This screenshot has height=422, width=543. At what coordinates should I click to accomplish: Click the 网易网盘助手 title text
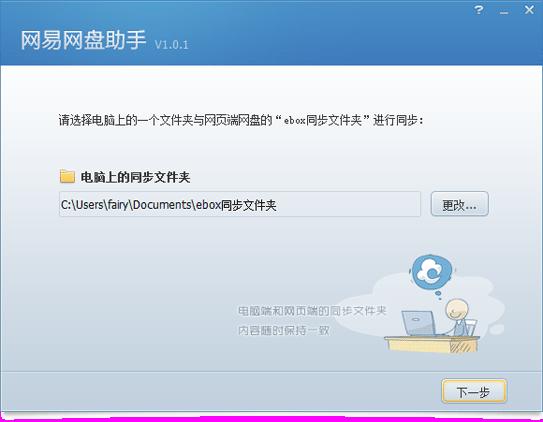pyautogui.click(x=83, y=40)
